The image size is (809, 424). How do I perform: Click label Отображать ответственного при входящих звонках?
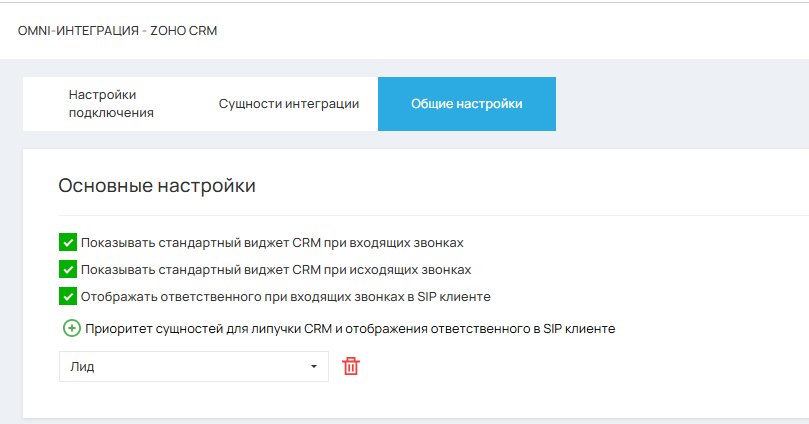pyautogui.click(x=285, y=297)
